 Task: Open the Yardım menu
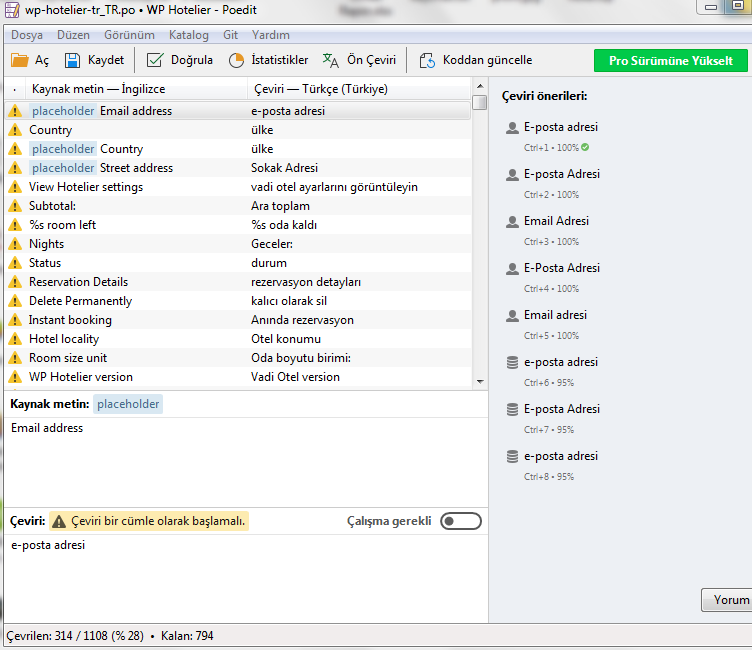[270, 35]
